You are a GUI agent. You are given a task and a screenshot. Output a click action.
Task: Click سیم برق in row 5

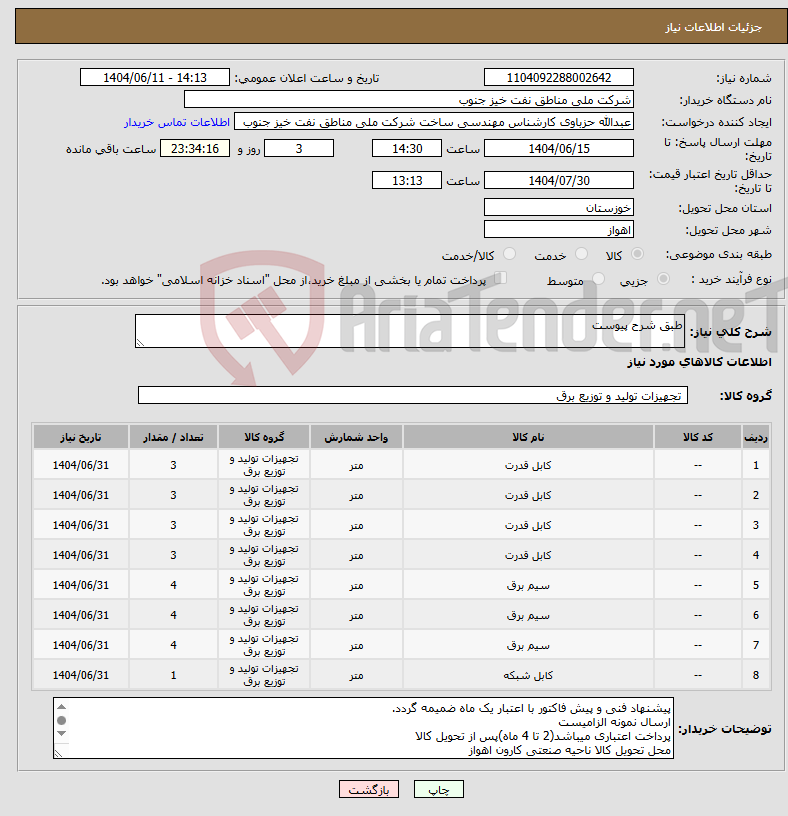coord(528,585)
